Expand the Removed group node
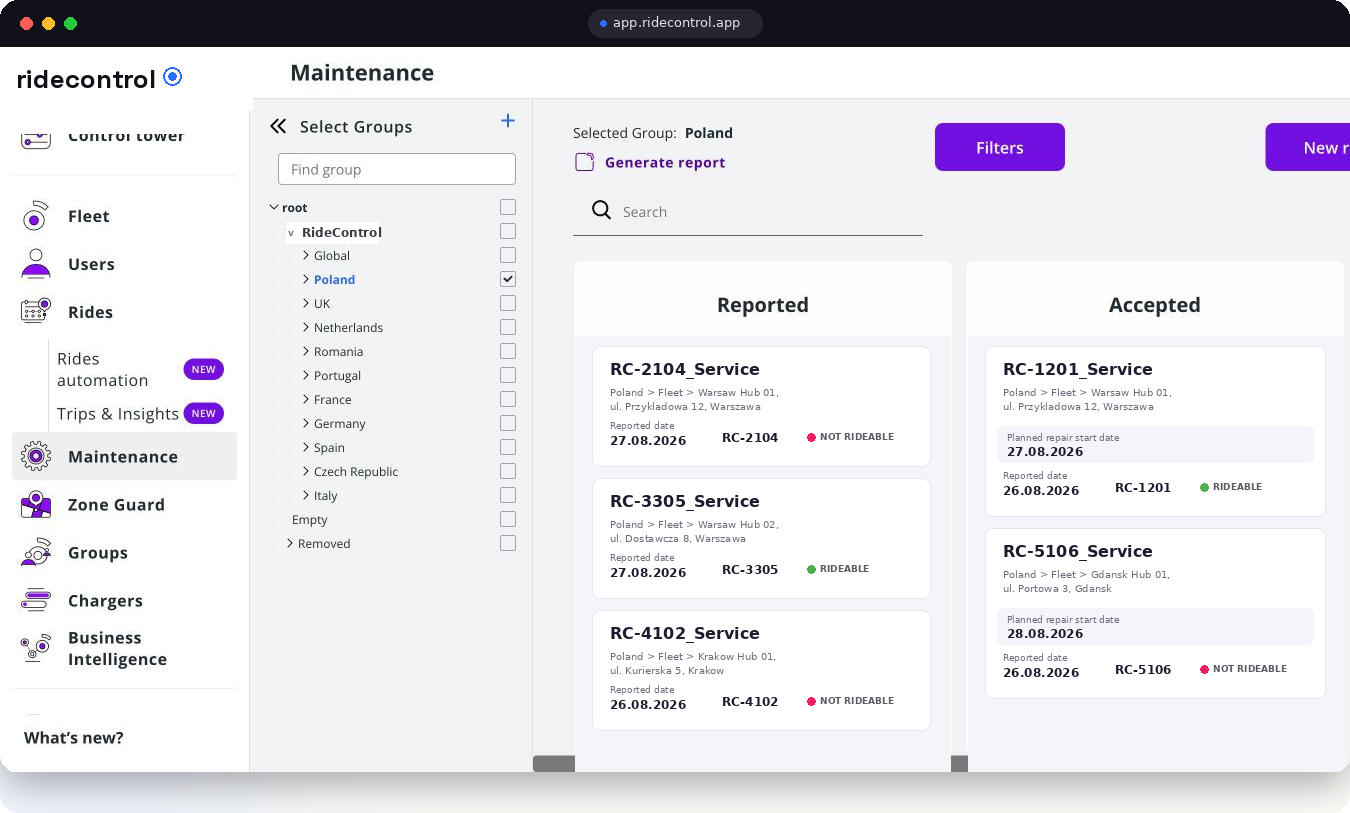The width and height of the screenshot is (1350, 813). click(290, 544)
